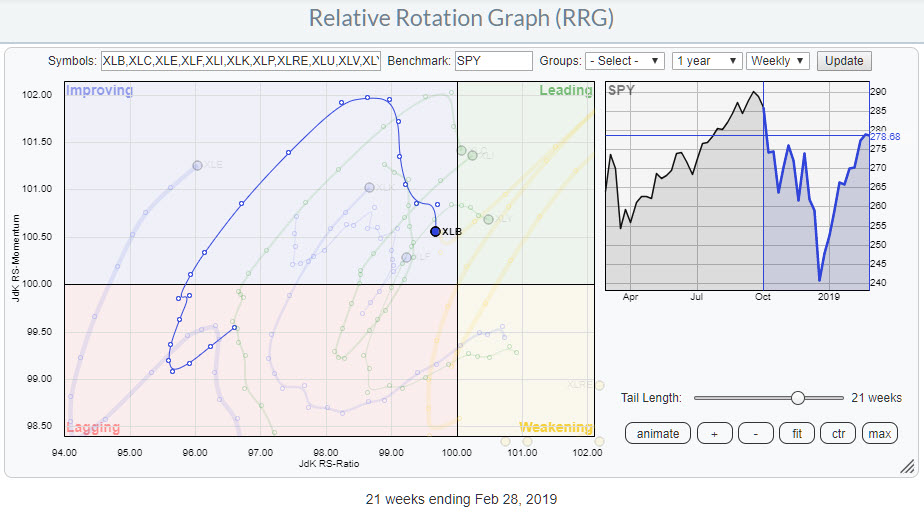Open the Groups Select dropdown
Image resolution: width=924 pixels, height=512 pixels.
[x=625, y=61]
